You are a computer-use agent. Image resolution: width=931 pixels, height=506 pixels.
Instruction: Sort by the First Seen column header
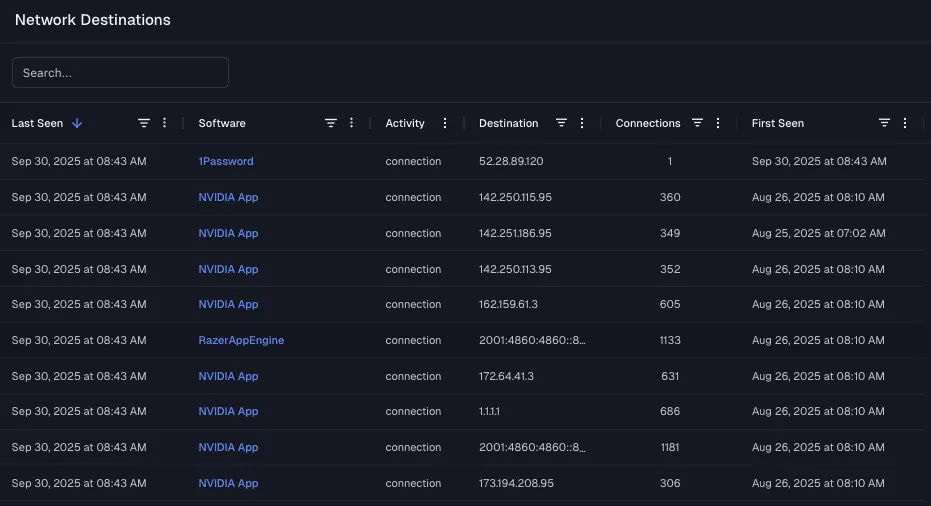pos(777,123)
